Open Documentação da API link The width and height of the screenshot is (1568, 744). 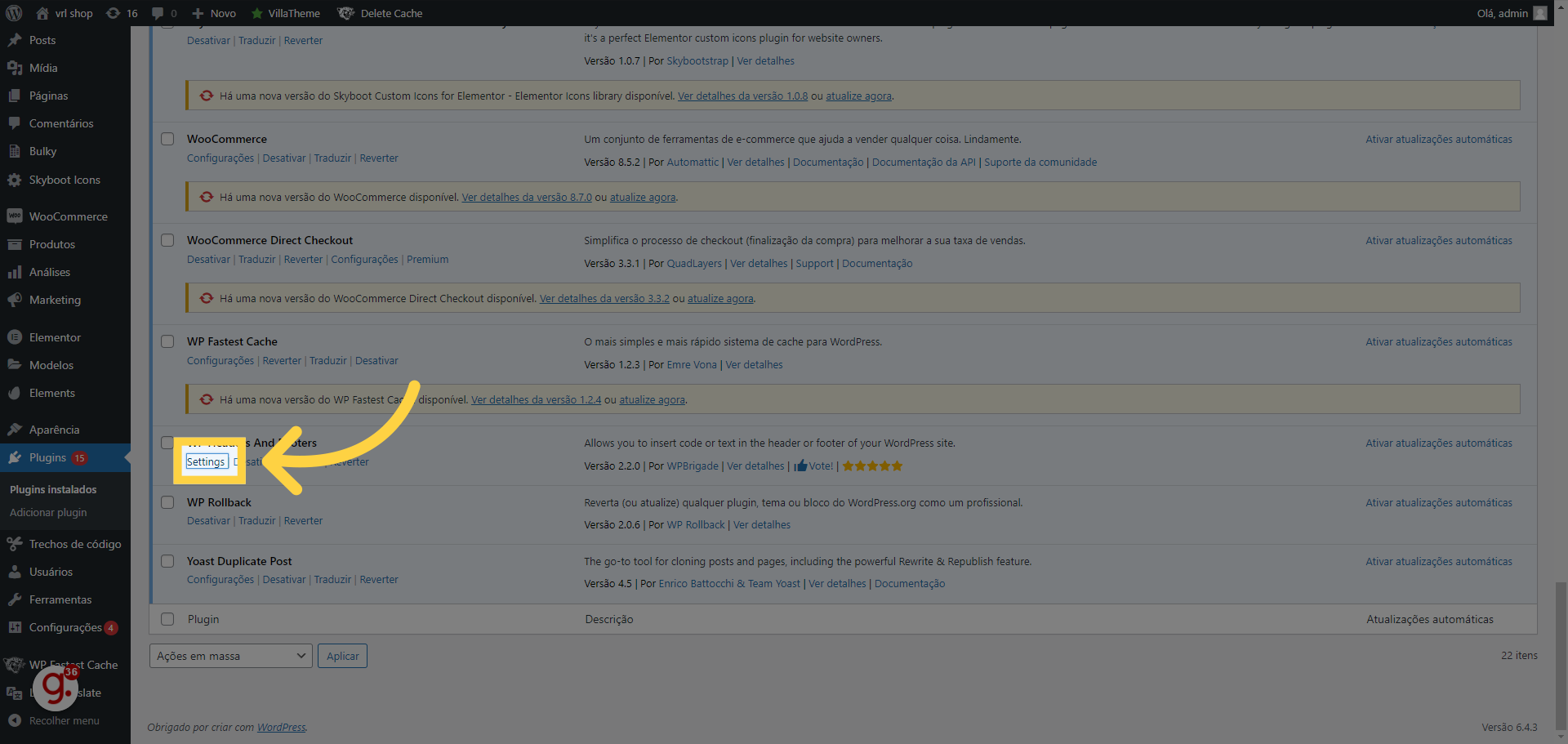click(924, 162)
